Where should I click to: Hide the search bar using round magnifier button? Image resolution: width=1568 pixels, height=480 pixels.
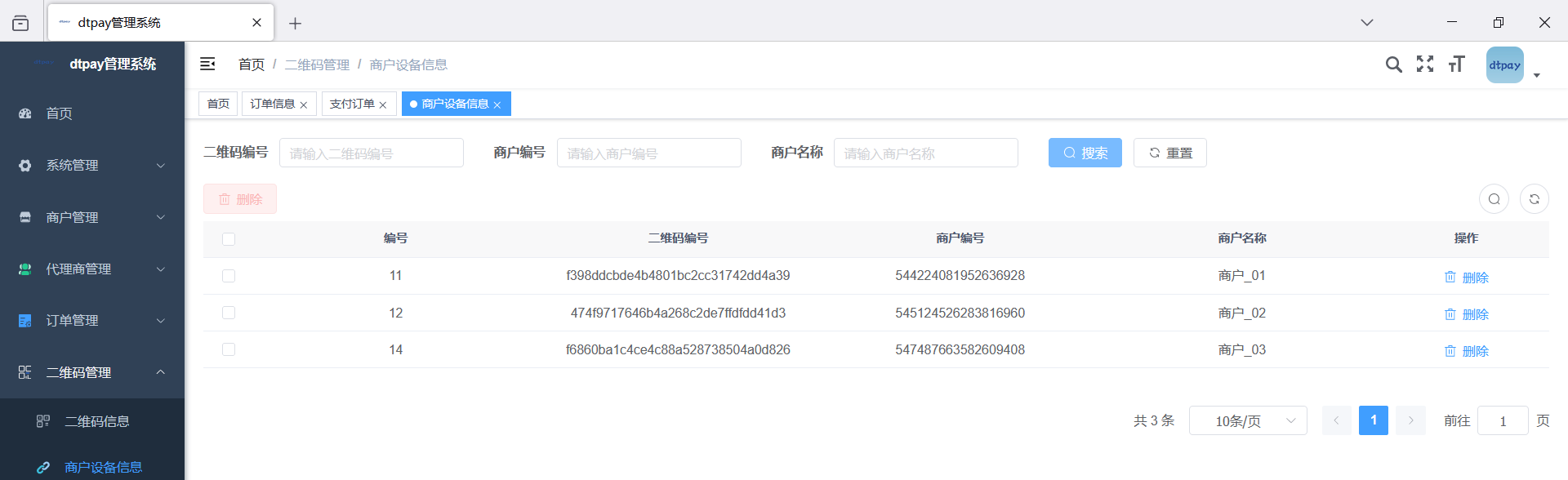pos(1494,199)
